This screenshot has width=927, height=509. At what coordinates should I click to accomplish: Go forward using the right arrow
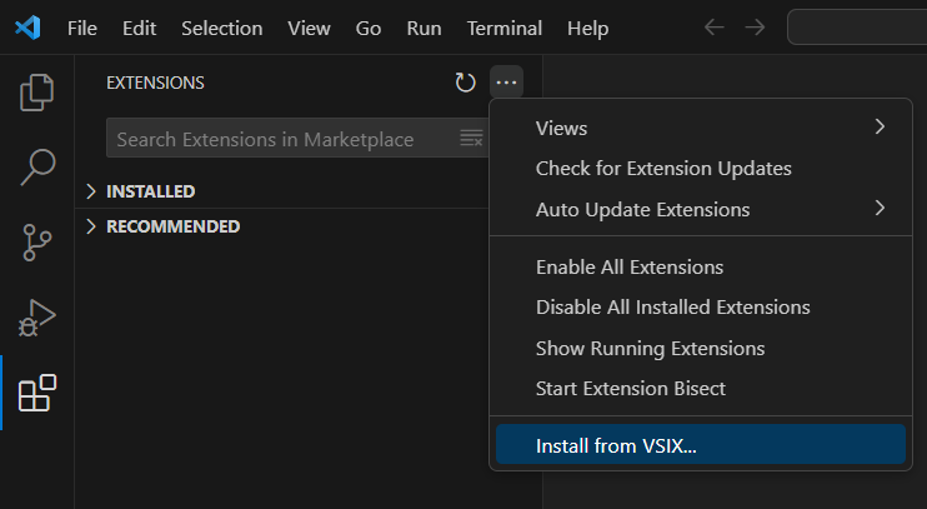[x=755, y=28]
